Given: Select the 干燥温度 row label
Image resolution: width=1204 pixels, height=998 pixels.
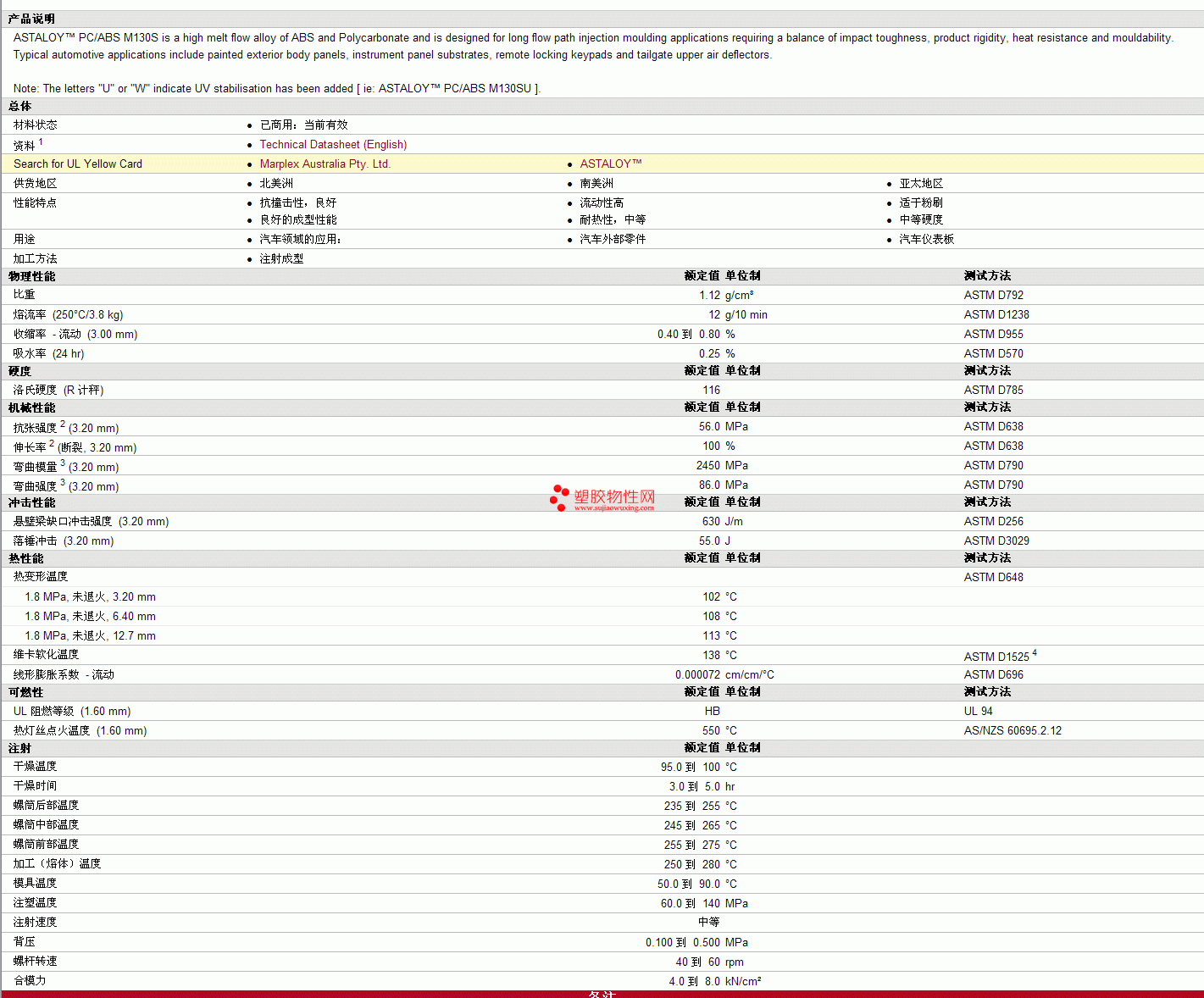Looking at the screenshot, I should coord(36,767).
